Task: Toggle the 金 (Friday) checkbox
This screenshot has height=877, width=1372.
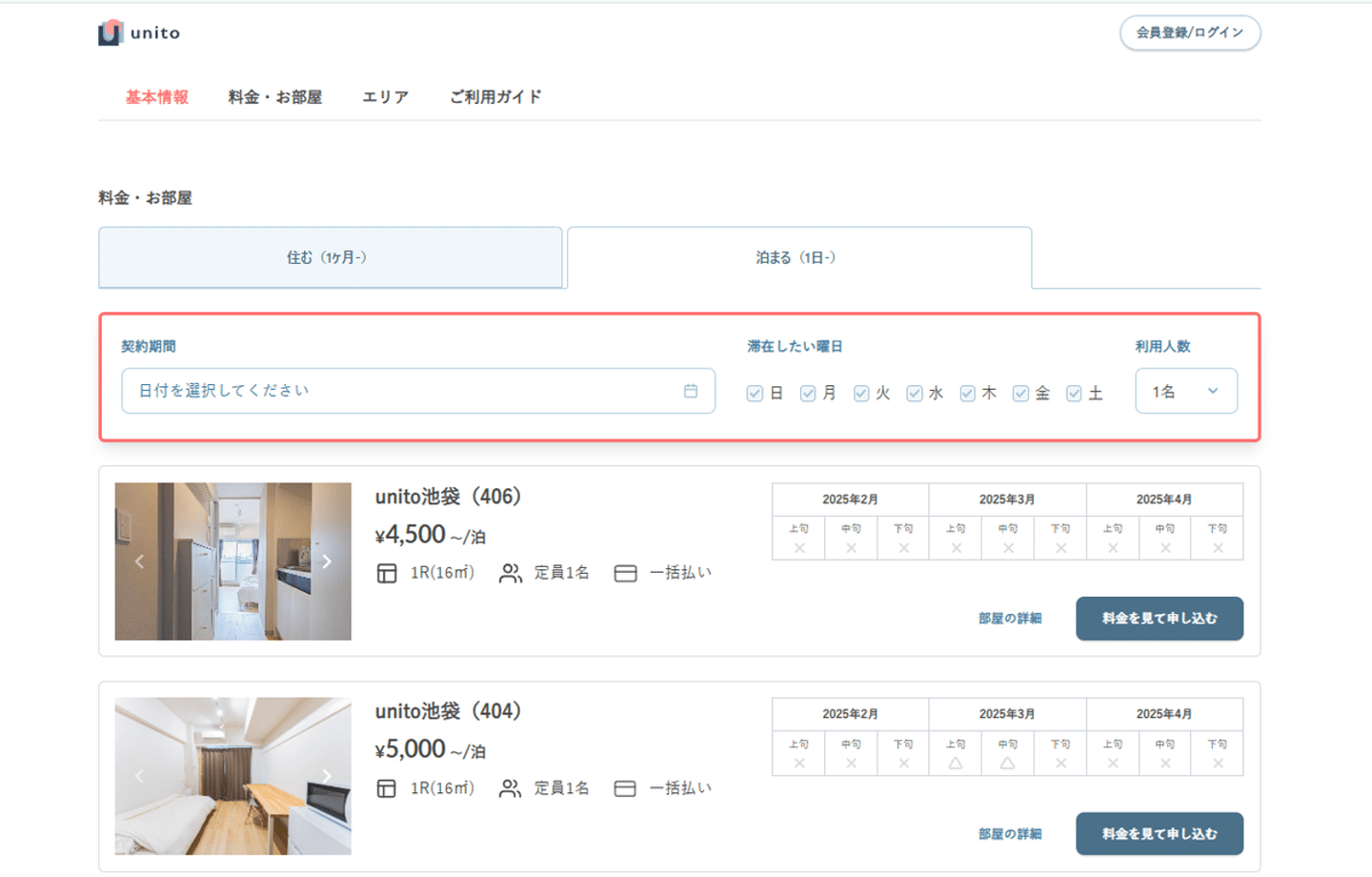Action: (1021, 393)
